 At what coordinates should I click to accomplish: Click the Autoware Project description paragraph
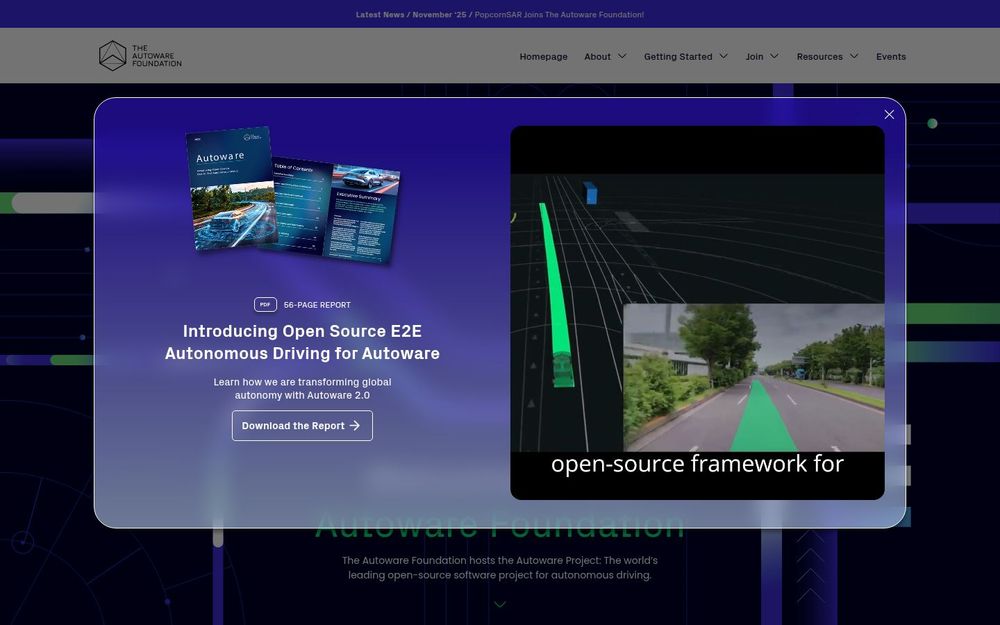pyautogui.click(x=500, y=568)
